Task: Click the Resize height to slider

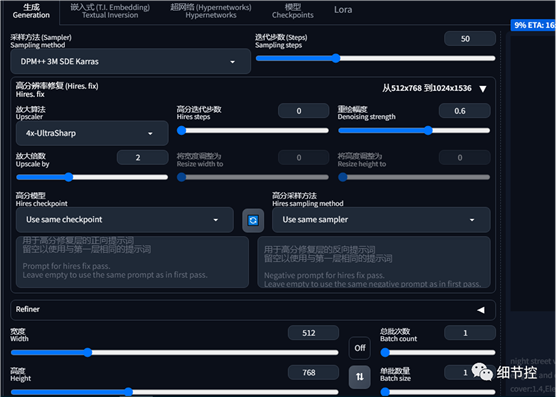Action: pyautogui.click(x=414, y=177)
